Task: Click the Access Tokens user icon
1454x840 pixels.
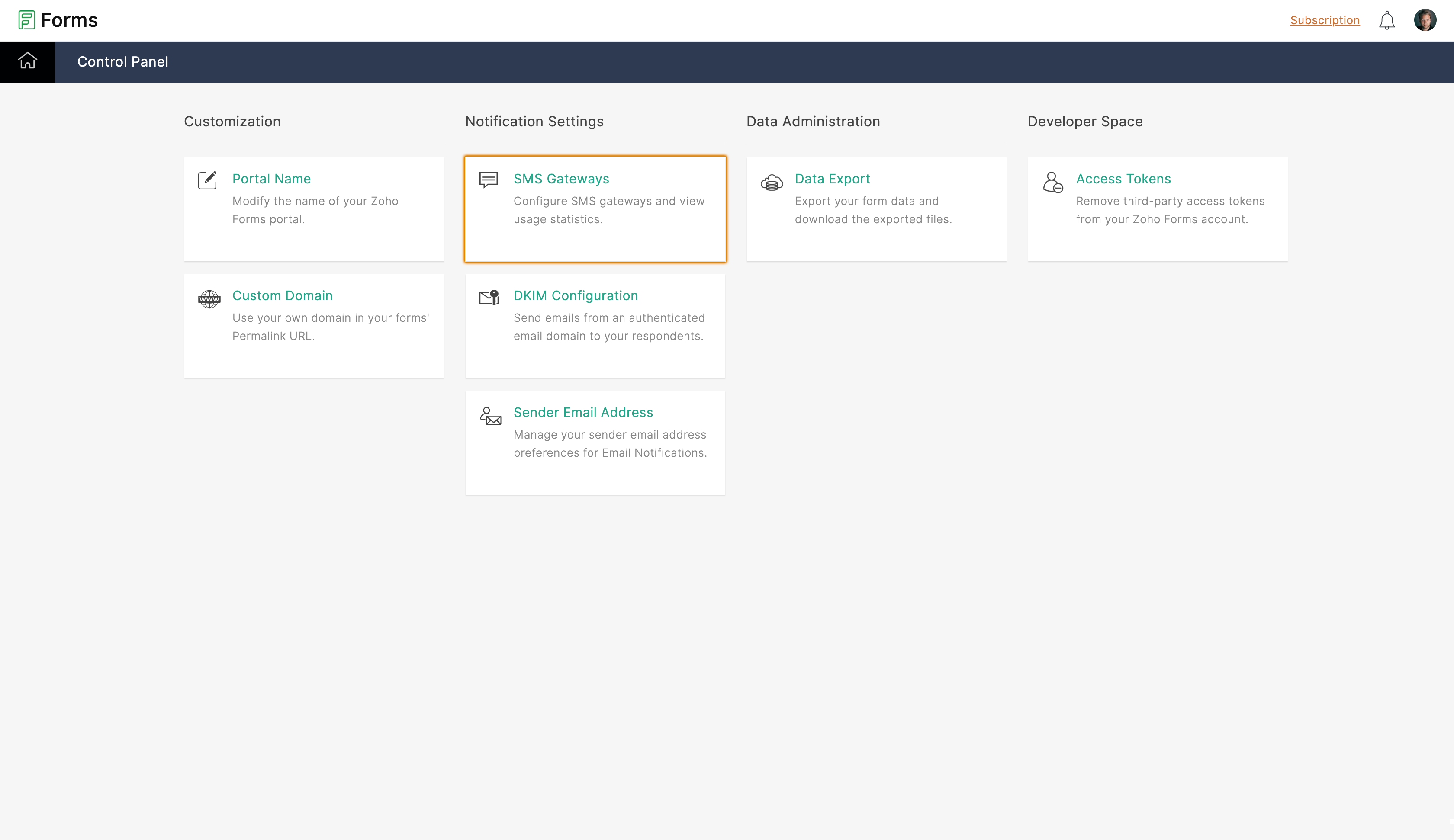Action: (1053, 182)
